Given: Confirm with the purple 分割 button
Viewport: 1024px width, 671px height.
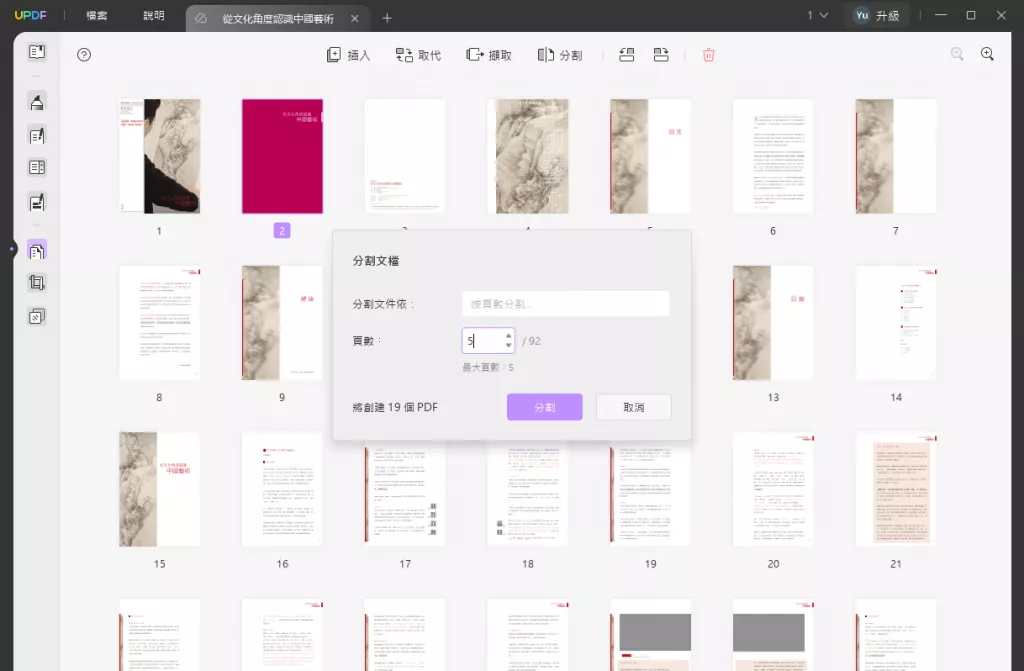Looking at the screenshot, I should 545,407.
